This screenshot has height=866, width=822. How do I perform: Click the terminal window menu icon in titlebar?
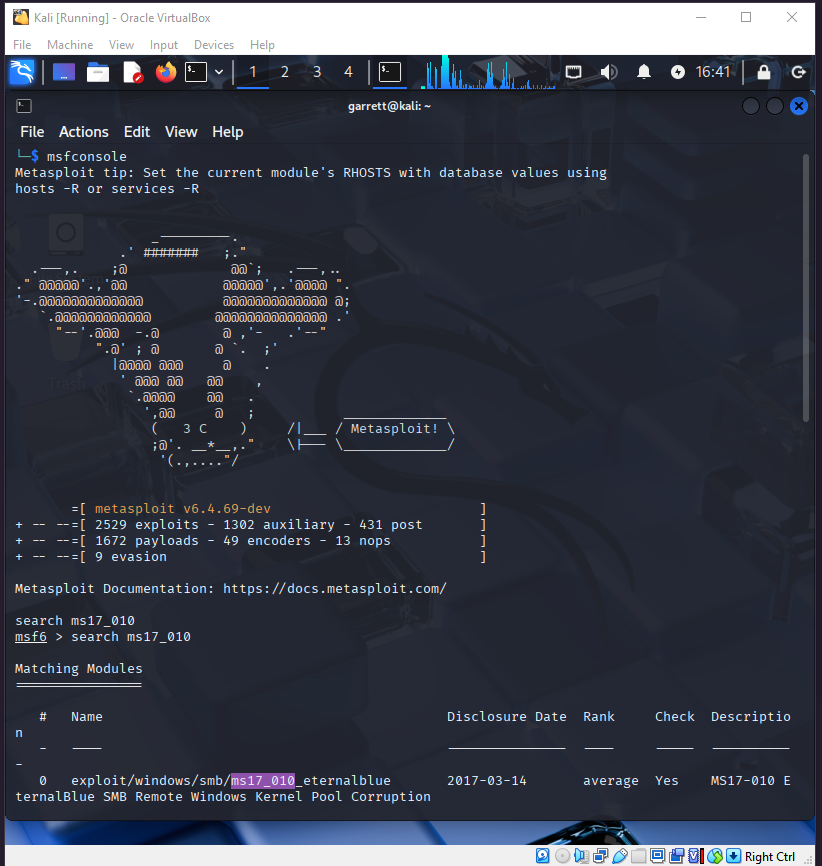pyautogui.click(x=24, y=106)
